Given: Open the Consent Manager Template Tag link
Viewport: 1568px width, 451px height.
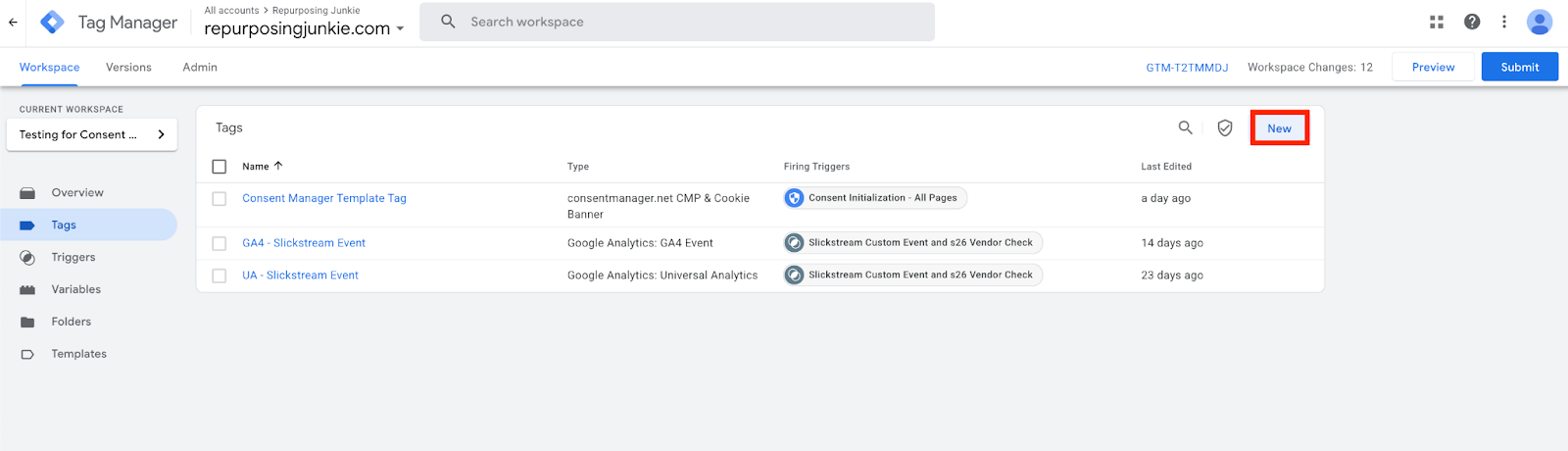Looking at the screenshot, I should click(324, 198).
